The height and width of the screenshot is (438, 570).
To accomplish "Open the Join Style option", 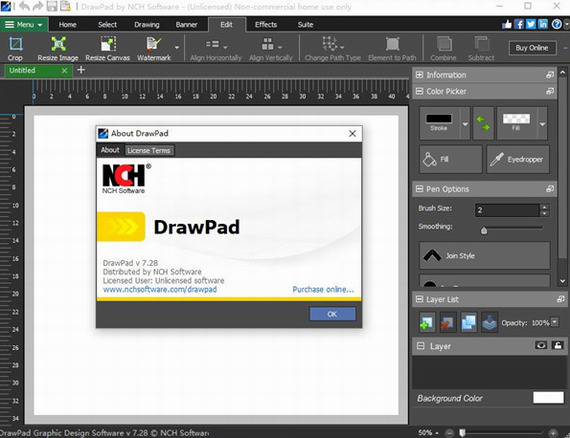I will (485, 256).
